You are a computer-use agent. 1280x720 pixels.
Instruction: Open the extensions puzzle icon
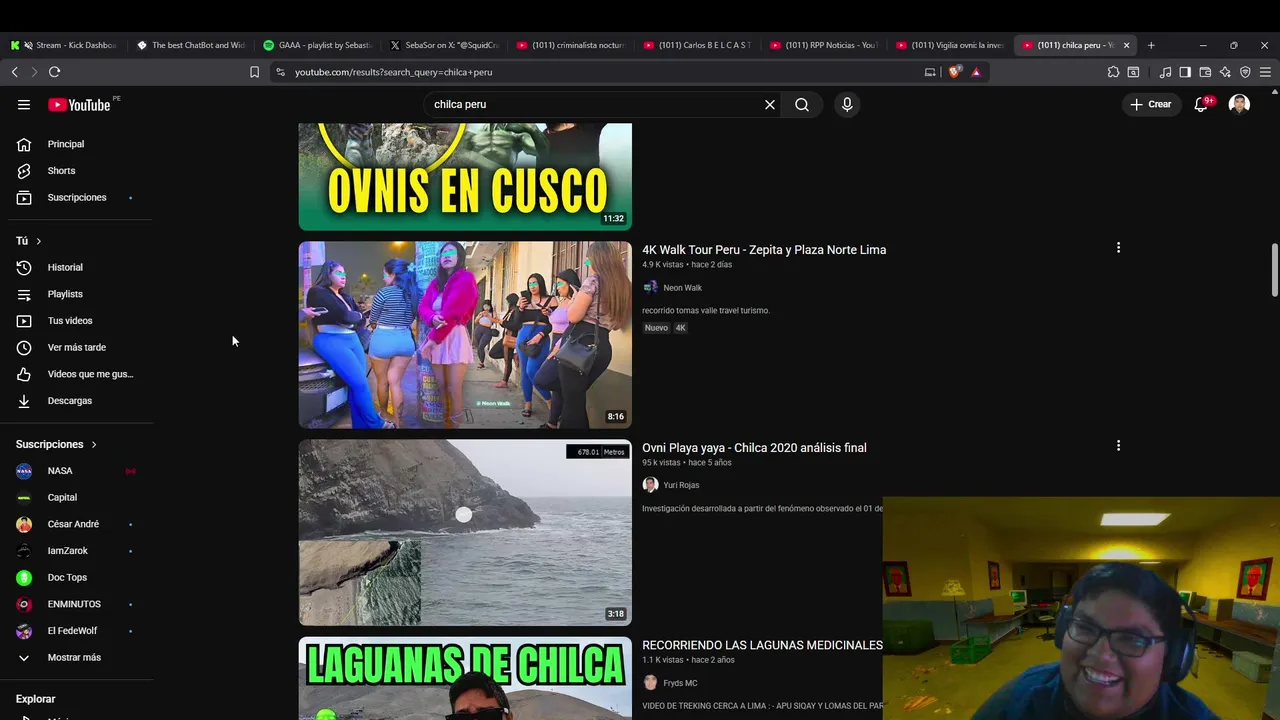1113,72
